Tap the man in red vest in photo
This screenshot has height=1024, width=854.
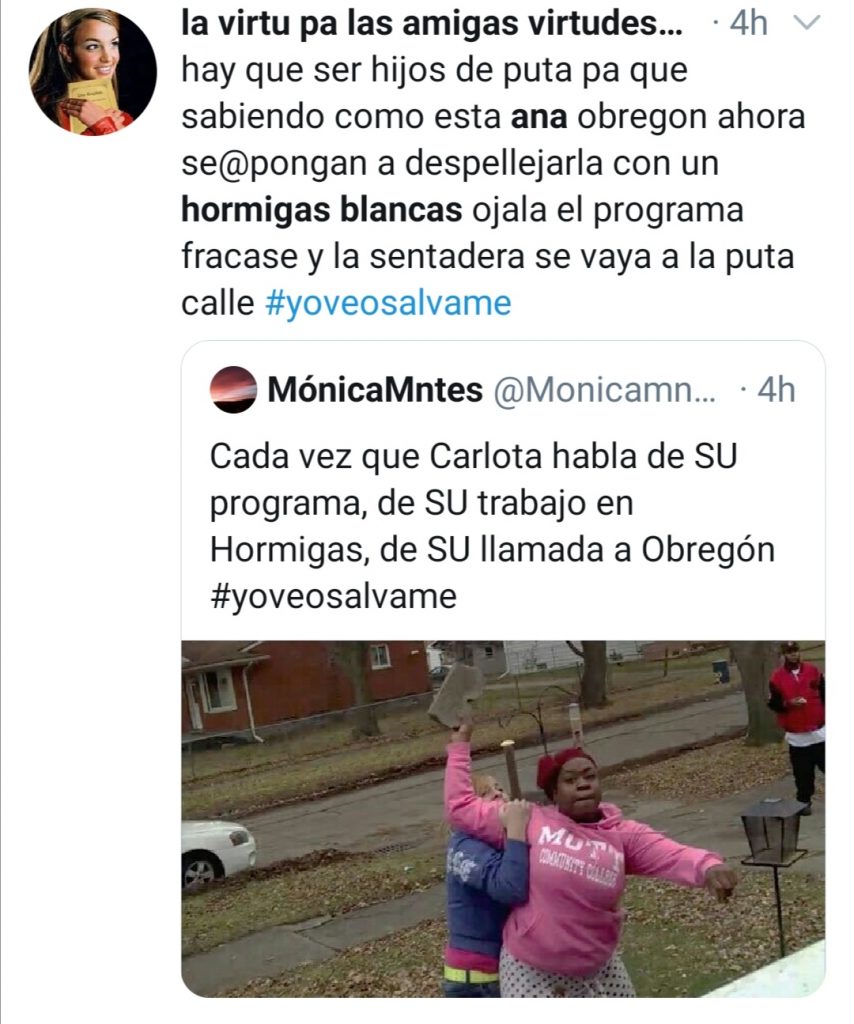pyautogui.click(x=798, y=725)
